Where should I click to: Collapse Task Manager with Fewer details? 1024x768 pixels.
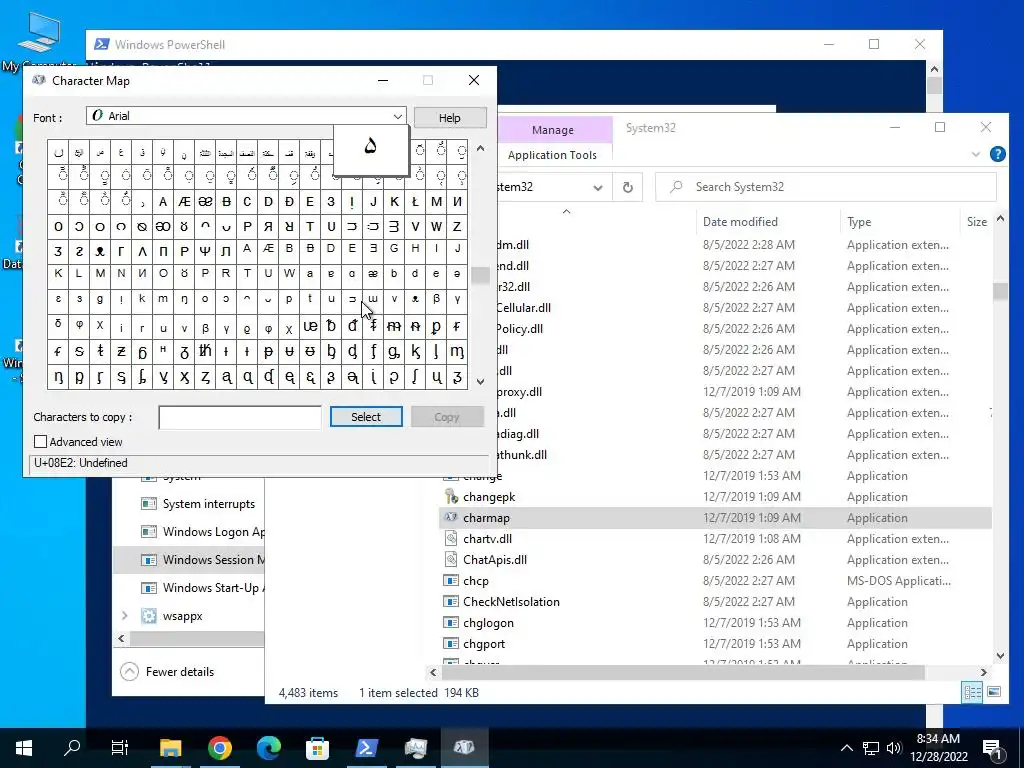pyautogui.click(x=168, y=671)
